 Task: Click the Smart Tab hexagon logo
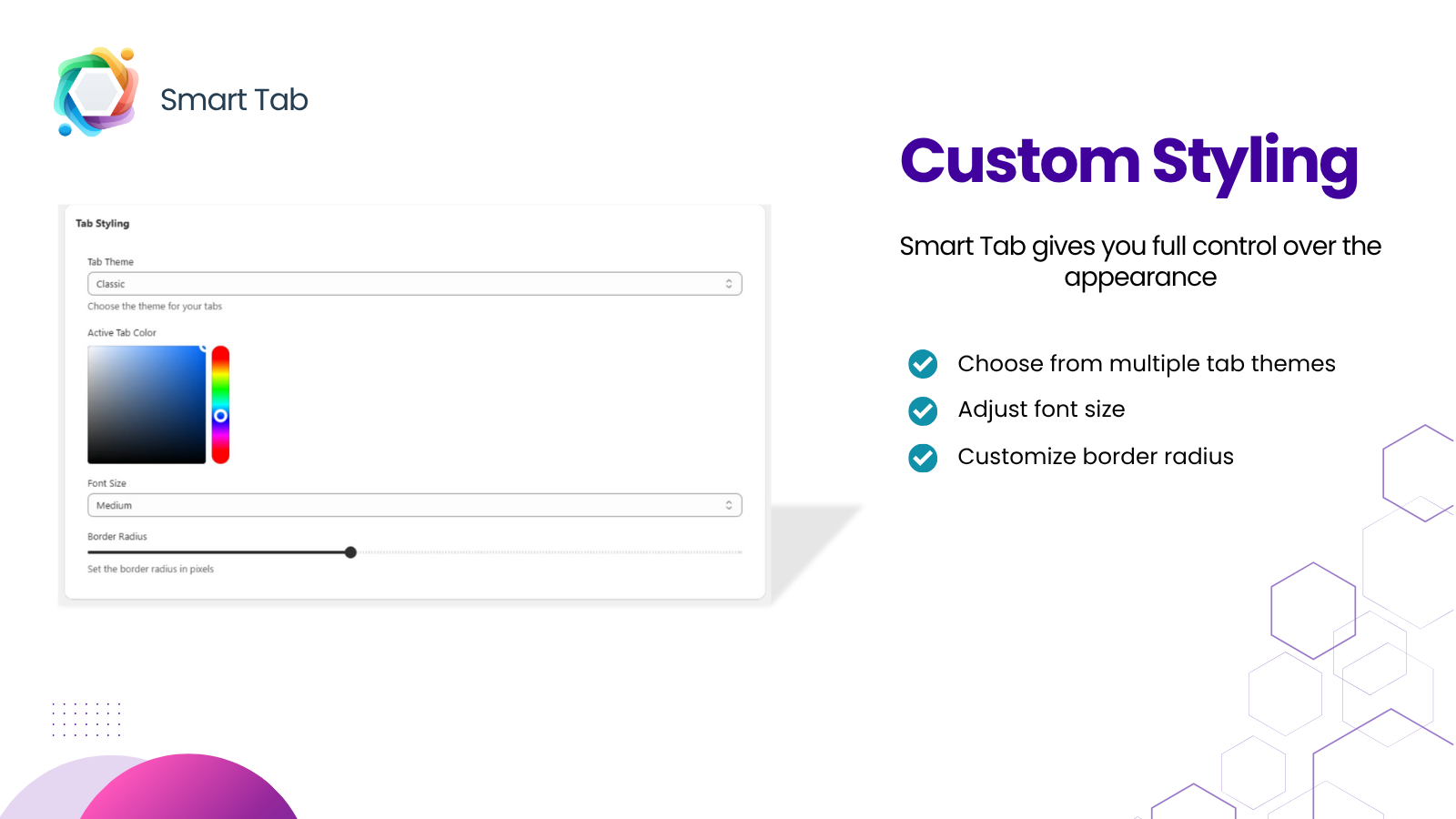pos(96,92)
